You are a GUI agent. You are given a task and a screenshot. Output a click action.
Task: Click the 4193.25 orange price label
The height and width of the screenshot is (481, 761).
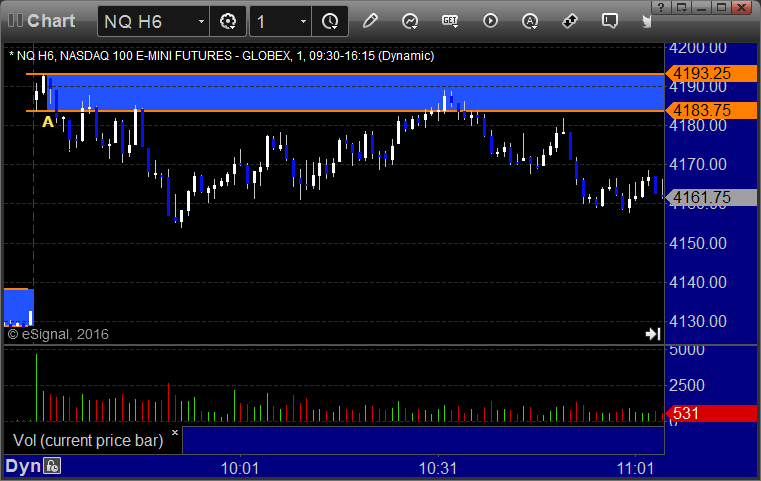(711, 73)
